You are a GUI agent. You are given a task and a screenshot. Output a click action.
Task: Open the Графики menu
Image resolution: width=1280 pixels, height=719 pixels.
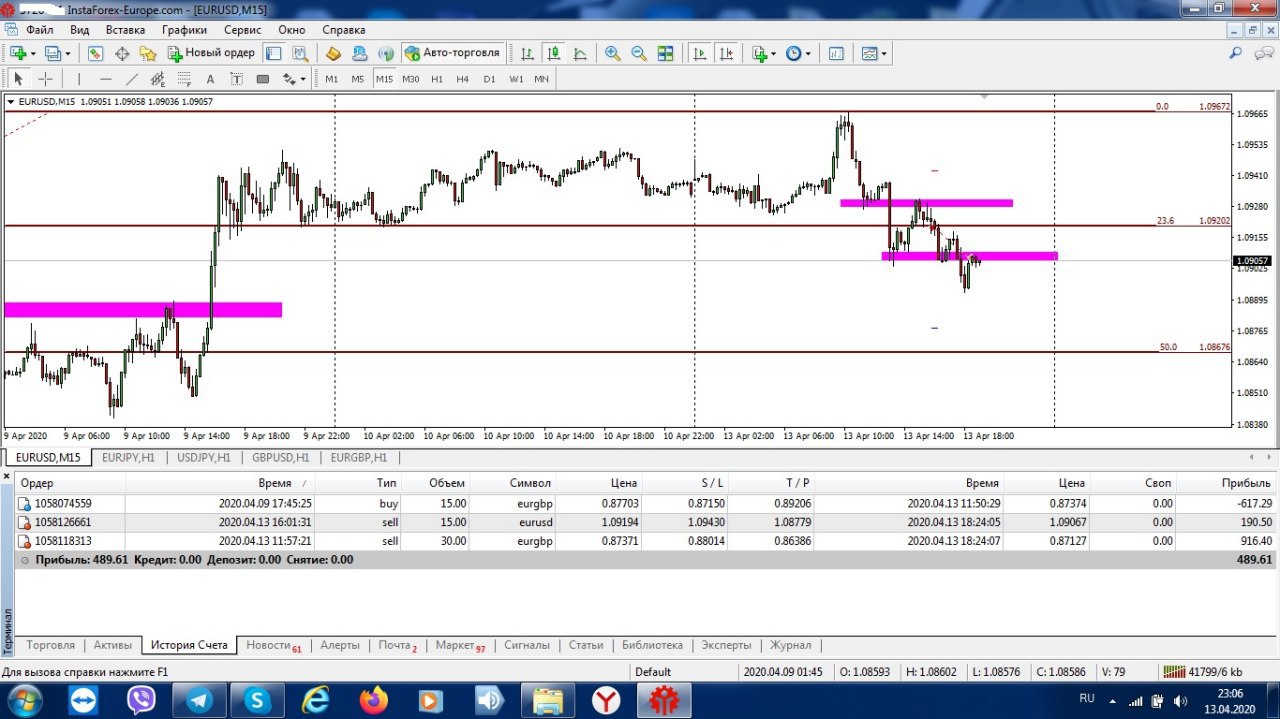point(185,30)
